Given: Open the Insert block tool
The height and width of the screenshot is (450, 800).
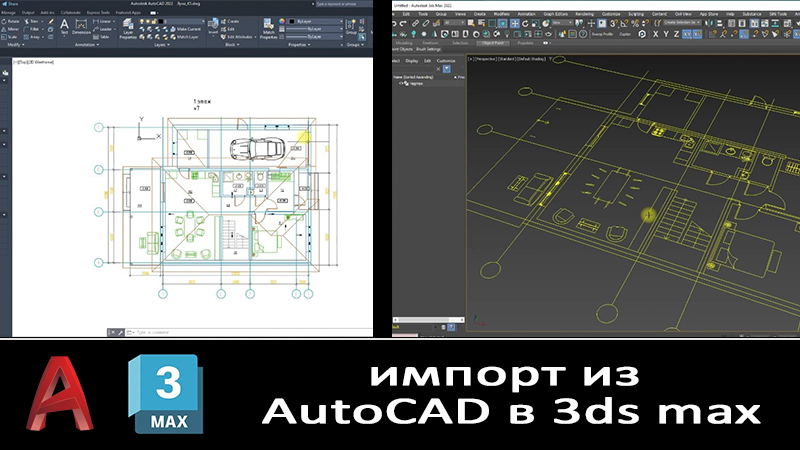Looking at the screenshot, I should (x=213, y=26).
